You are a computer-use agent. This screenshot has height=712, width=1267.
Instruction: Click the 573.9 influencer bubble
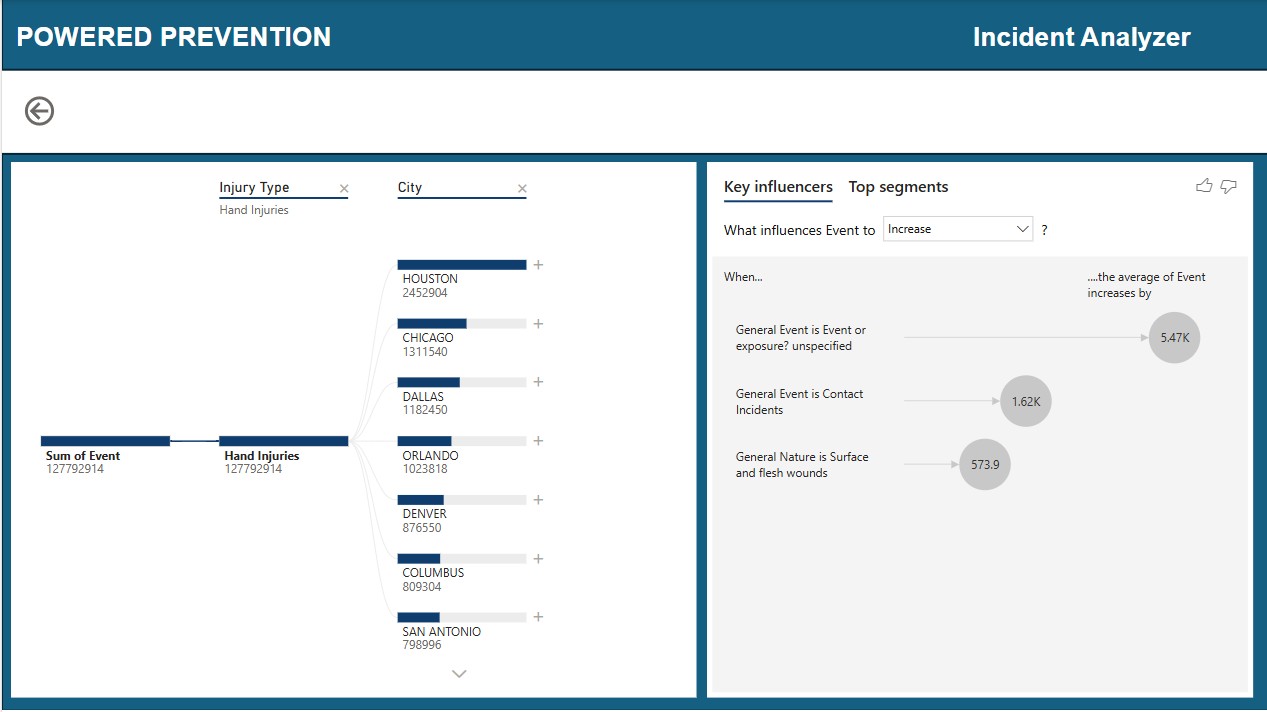(985, 465)
